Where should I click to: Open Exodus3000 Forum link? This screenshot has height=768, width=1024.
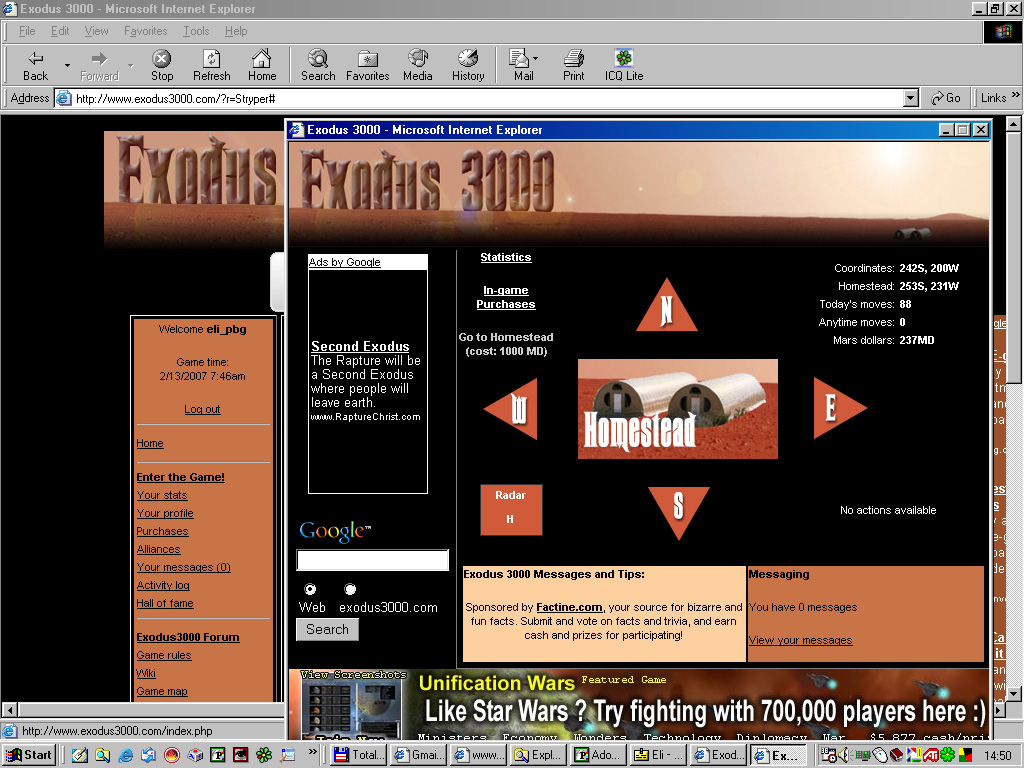point(187,637)
